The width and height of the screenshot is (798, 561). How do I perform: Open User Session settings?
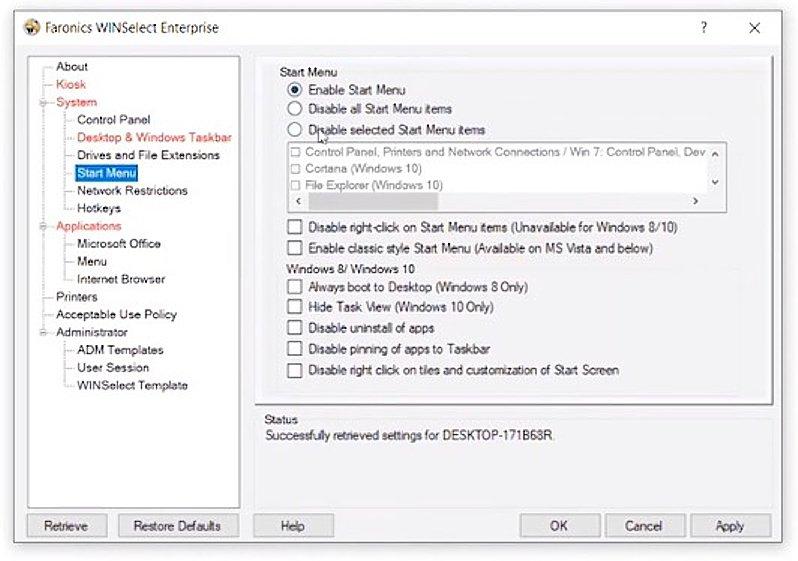[x=113, y=368]
